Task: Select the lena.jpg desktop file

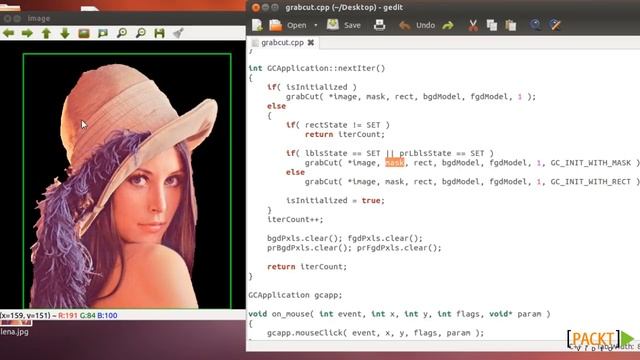Action: pos(15,332)
